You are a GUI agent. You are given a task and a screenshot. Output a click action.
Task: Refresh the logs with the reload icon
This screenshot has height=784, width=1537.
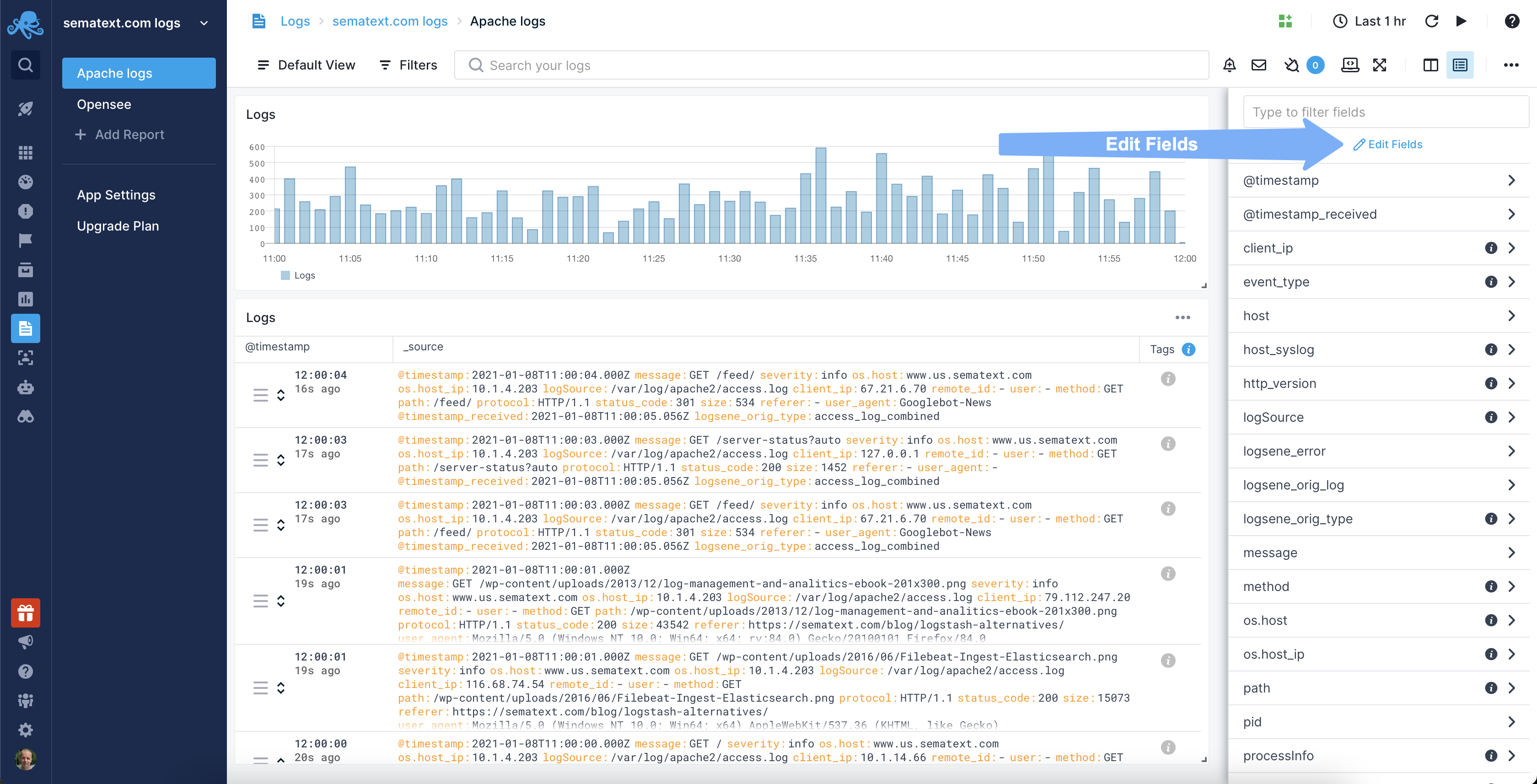point(1431,21)
